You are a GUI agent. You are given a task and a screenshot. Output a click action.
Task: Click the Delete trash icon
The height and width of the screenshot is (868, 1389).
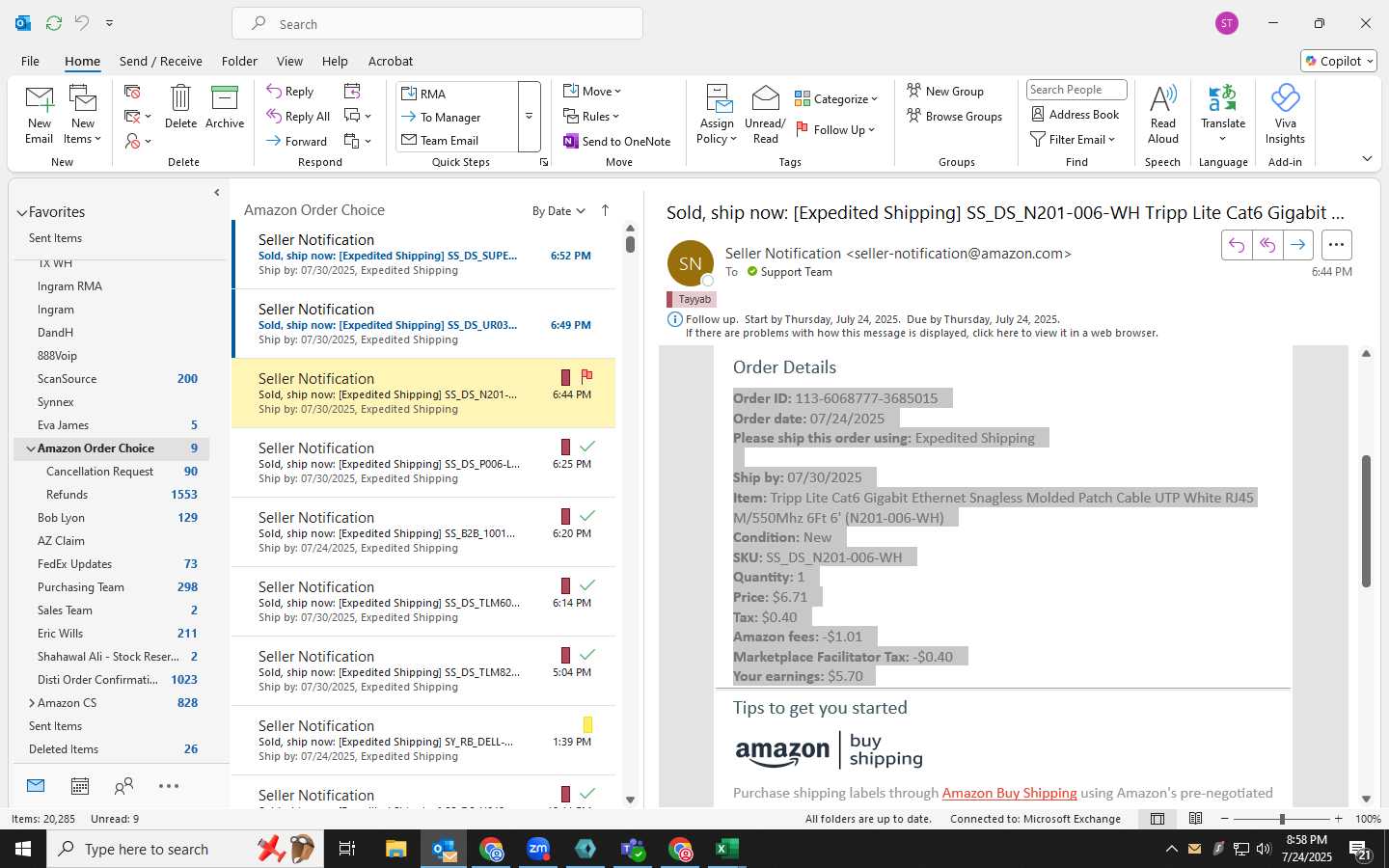point(180,107)
